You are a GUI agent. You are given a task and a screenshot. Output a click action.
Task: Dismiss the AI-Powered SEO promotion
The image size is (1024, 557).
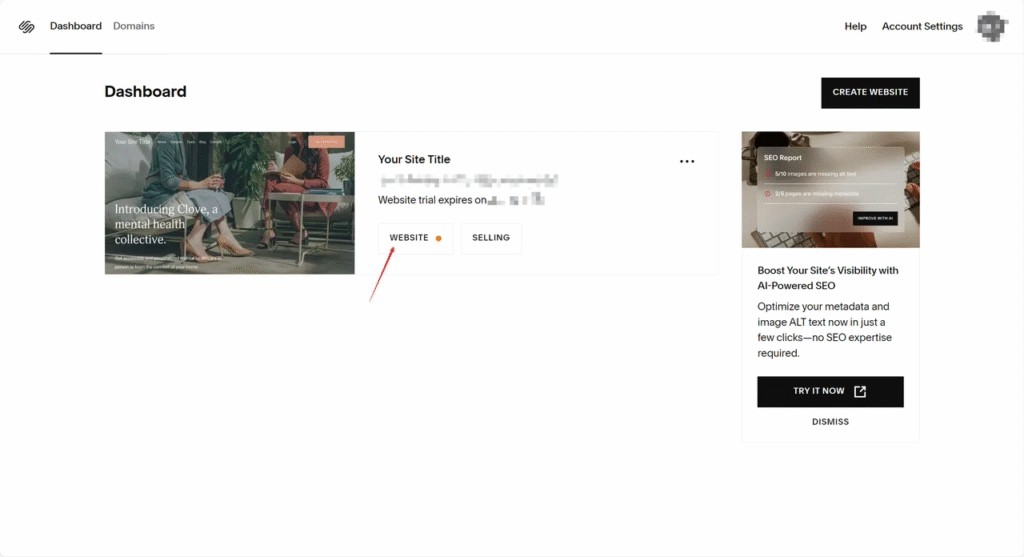830,422
